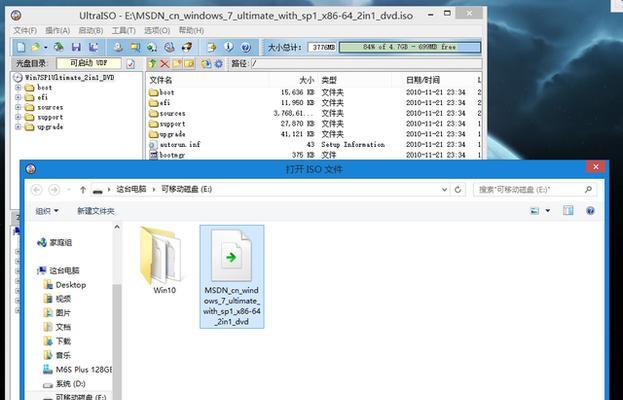Click the 可启动 UDF disc type field

click(89, 63)
